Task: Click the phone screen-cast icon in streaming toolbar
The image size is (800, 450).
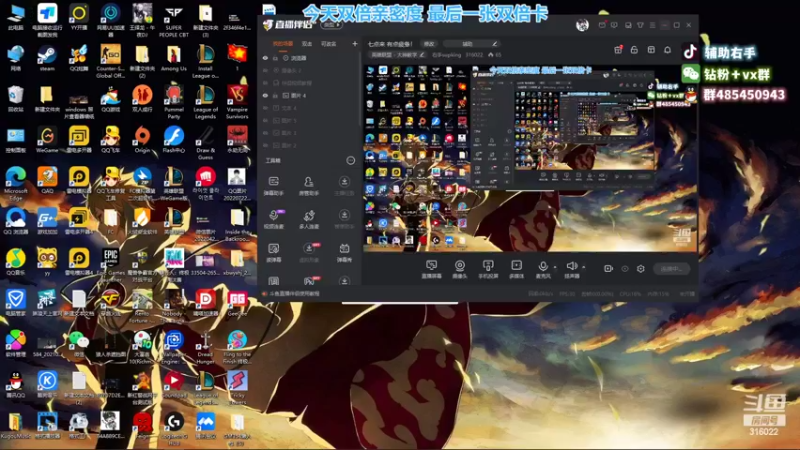Action: tap(488, 269)
